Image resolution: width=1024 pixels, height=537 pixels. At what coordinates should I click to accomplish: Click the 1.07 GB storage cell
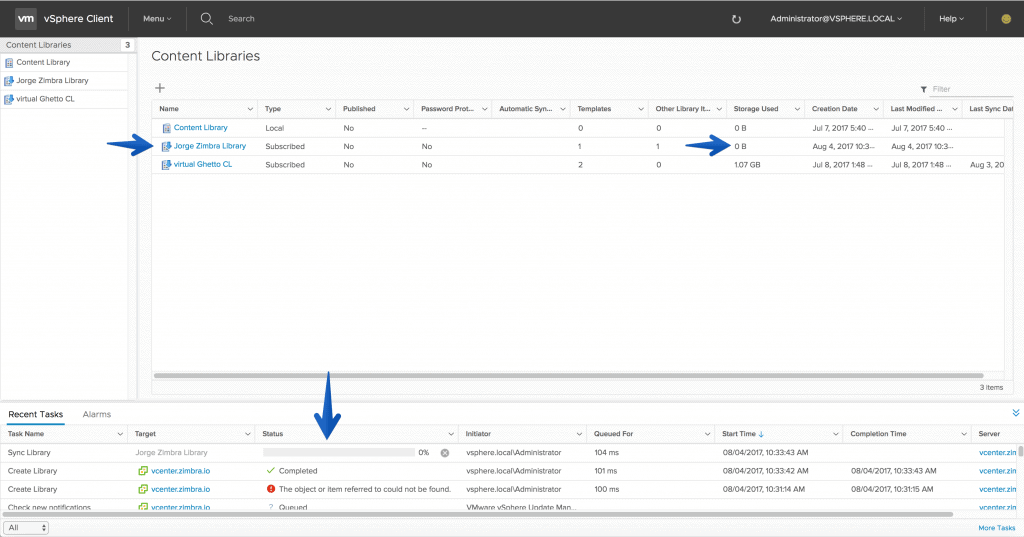(747, 165)
